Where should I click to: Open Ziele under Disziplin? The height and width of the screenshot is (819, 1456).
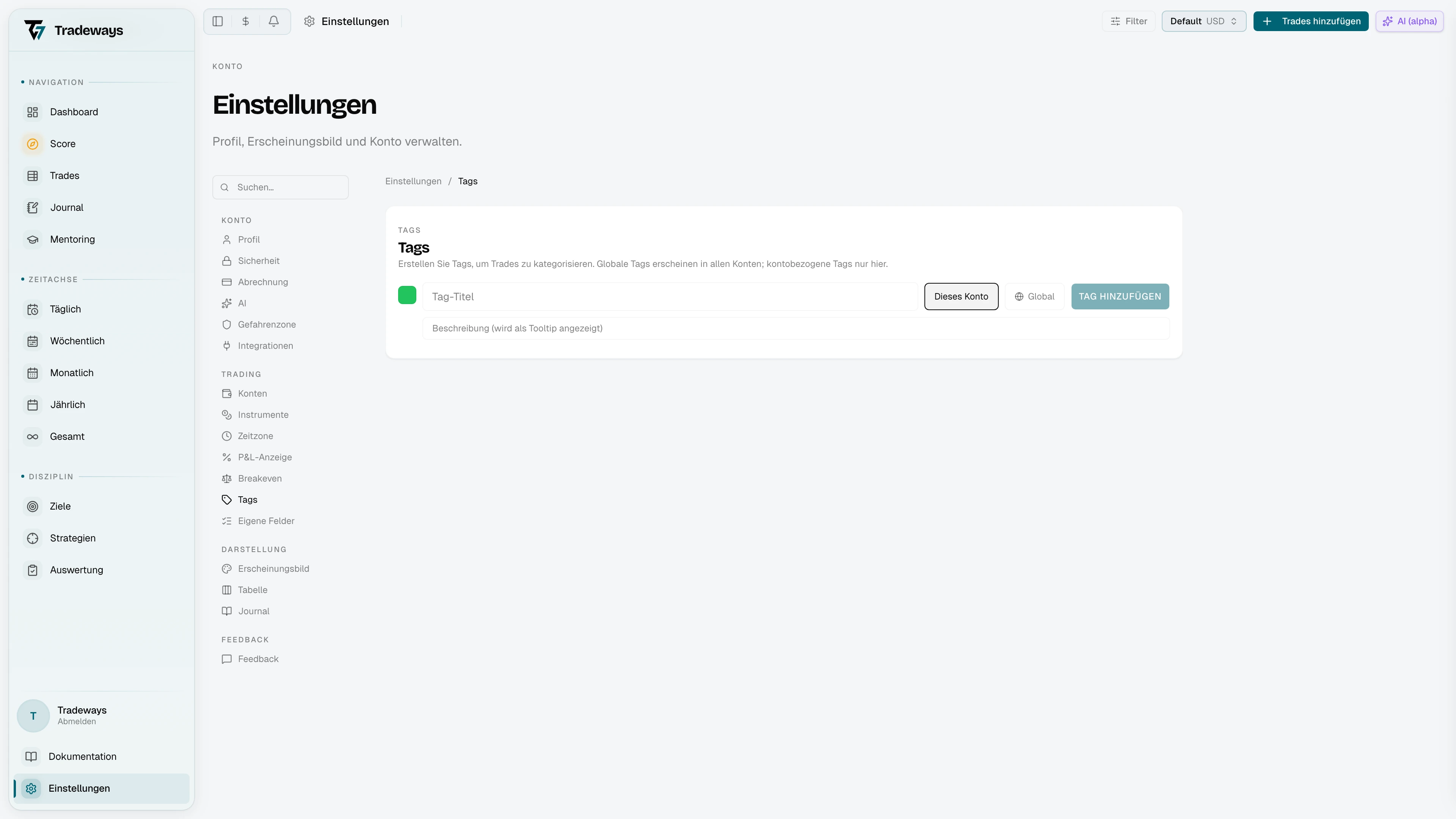point(102,507)
